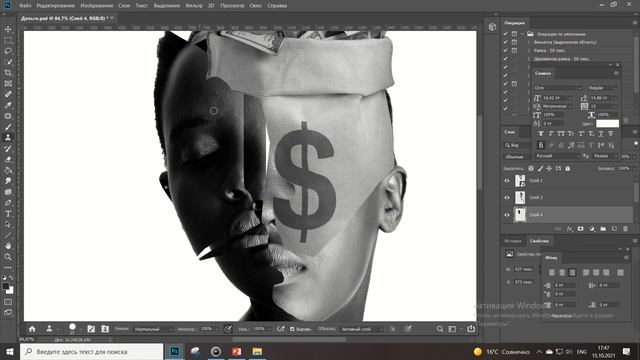This screenshot has height=360, width=640.
Task: Delete layer with the trash icon
Action: [625, 229]
